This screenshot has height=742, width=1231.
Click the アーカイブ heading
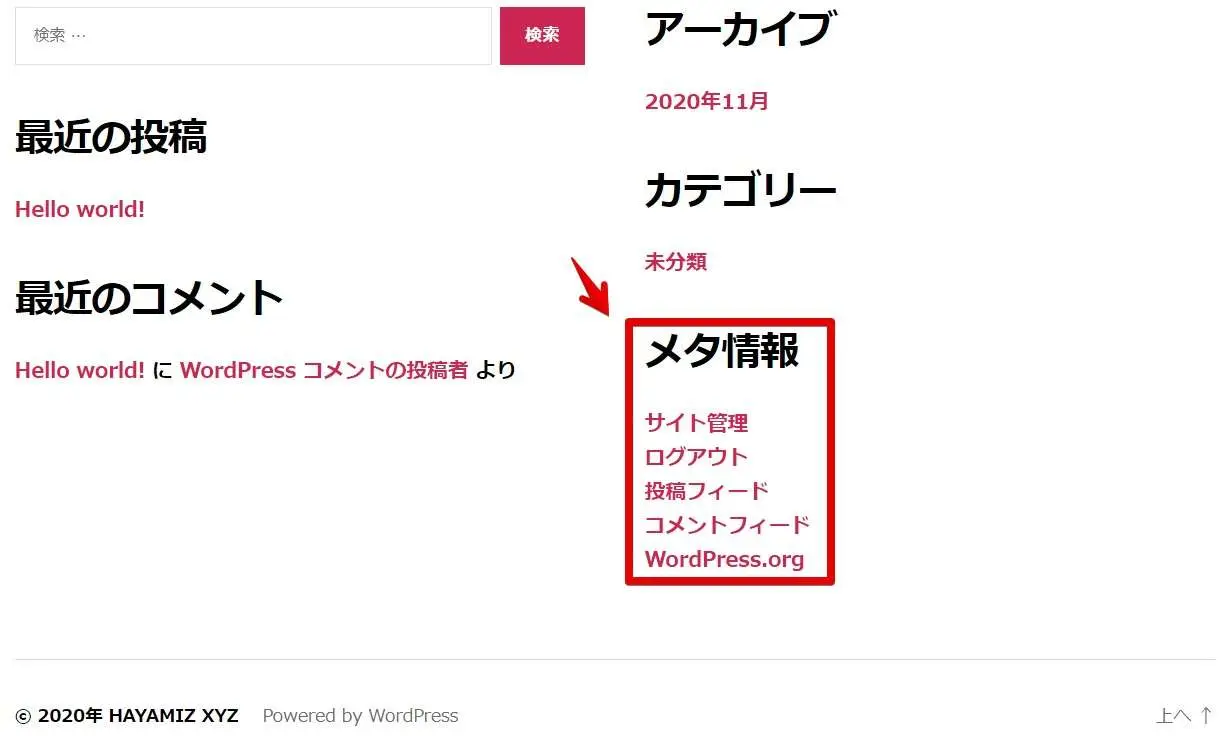[x=737, y=30]
